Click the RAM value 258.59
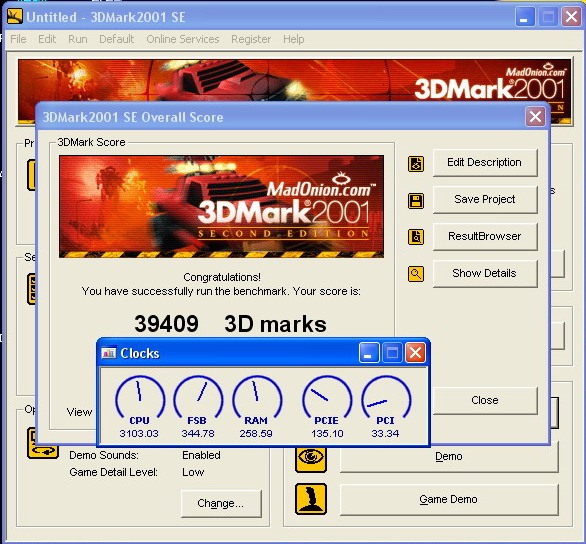 tap(256, 433)
